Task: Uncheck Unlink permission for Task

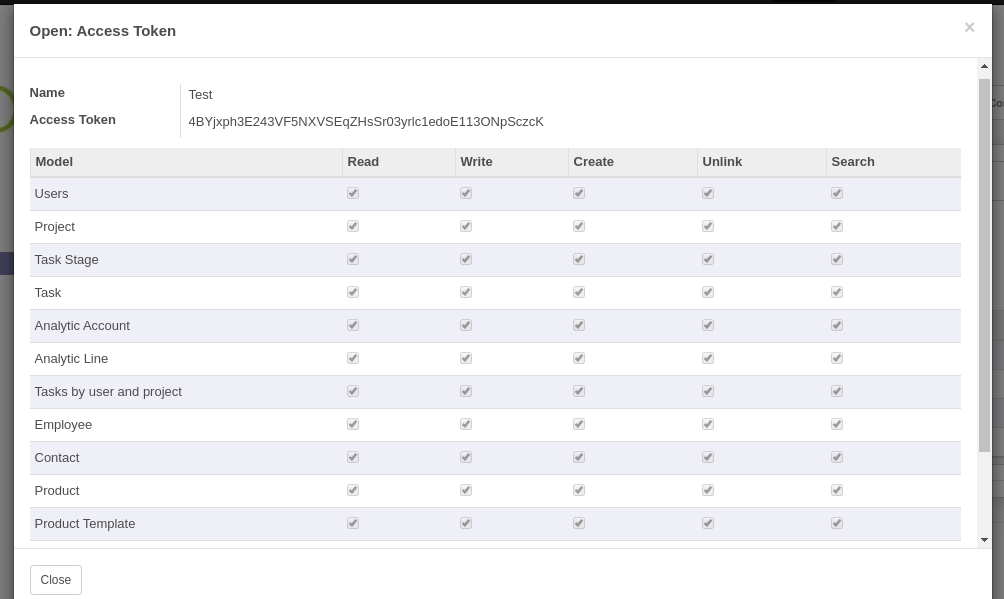Action: tap(707, 291)
